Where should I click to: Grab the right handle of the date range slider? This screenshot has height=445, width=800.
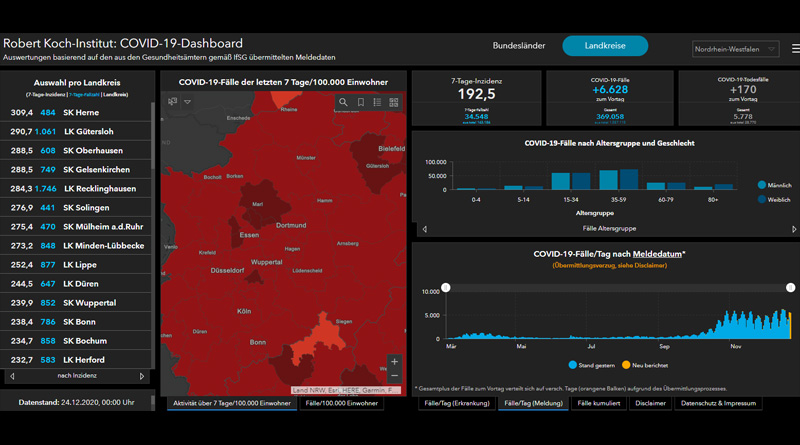click(x=790, y=288)
